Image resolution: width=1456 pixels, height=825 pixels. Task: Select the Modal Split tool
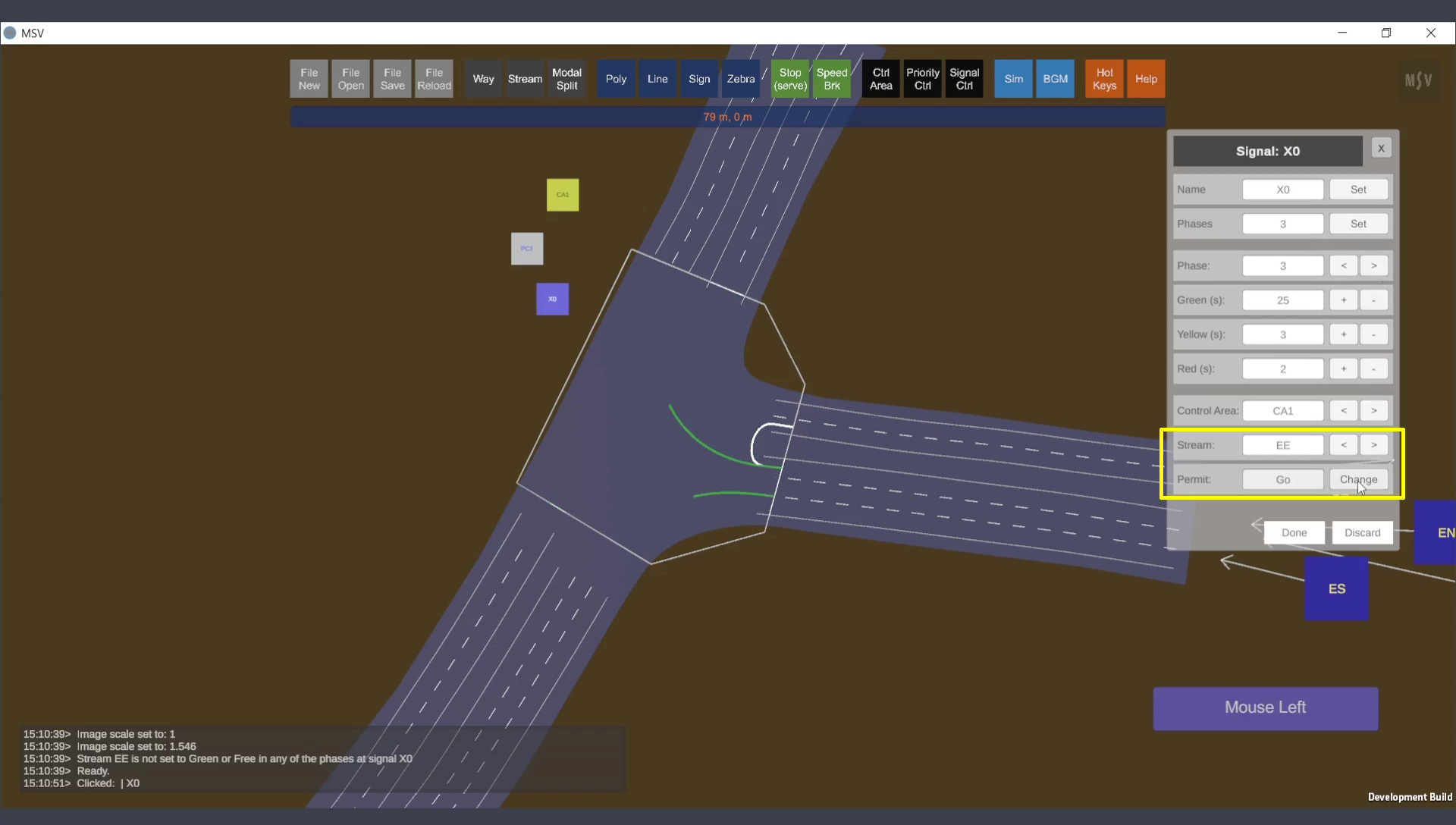click(566, 79)
